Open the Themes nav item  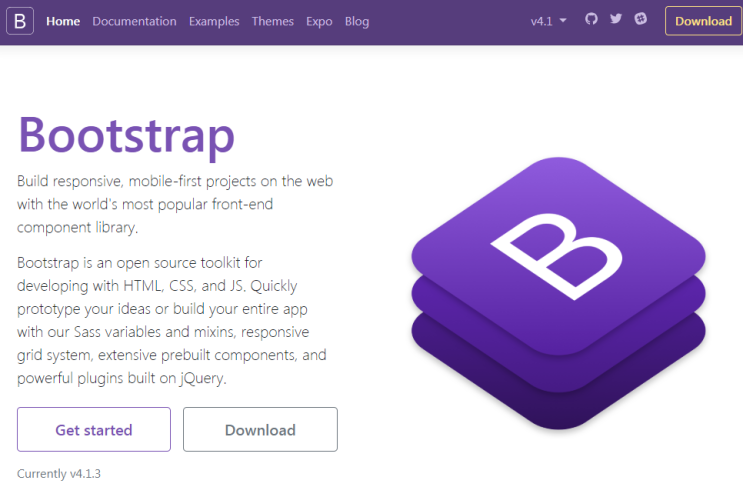(x=272, y=21)
